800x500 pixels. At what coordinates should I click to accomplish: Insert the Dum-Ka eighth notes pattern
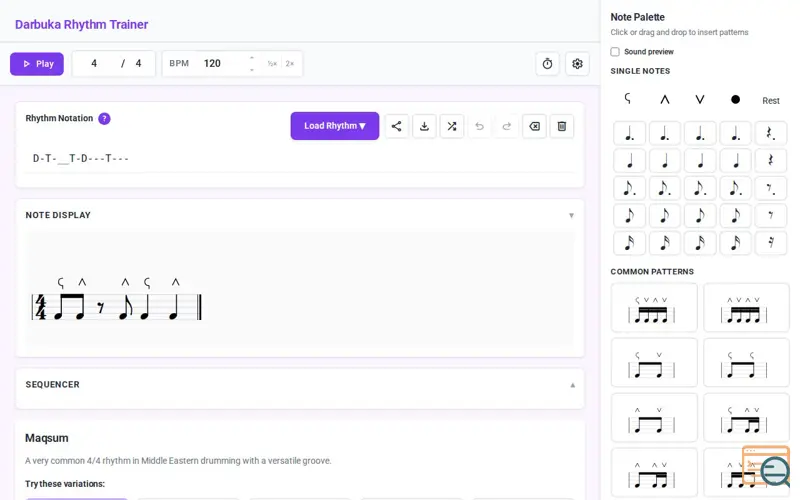[x=654, y=363]
